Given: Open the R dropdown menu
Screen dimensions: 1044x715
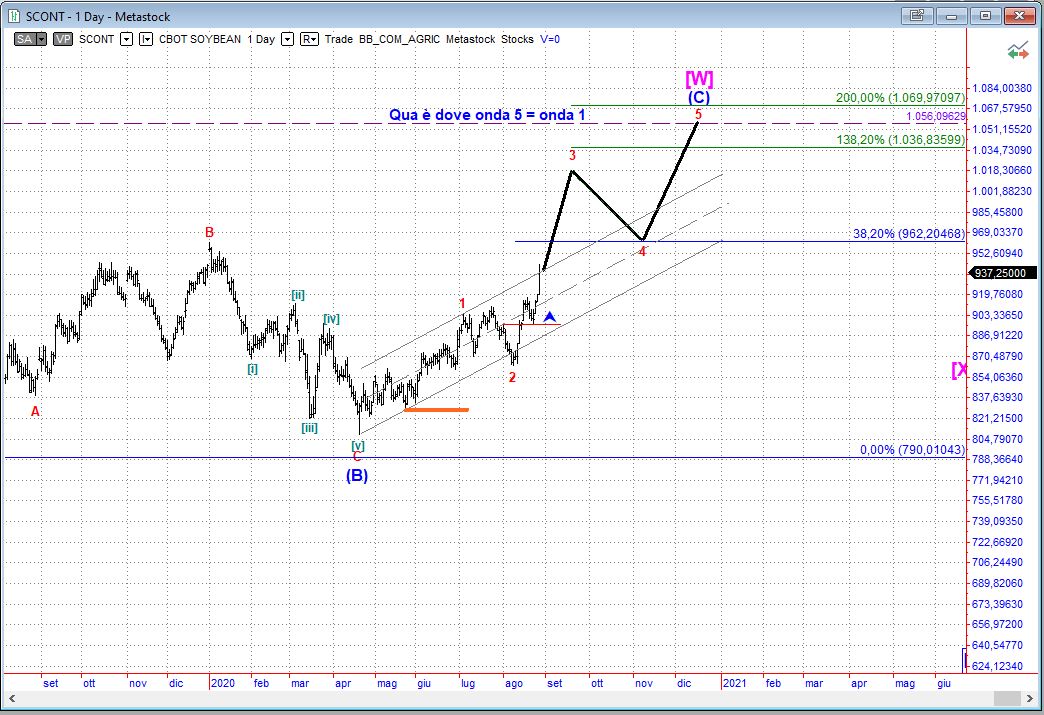Looking at the screenshot, I should click(310, 39).
